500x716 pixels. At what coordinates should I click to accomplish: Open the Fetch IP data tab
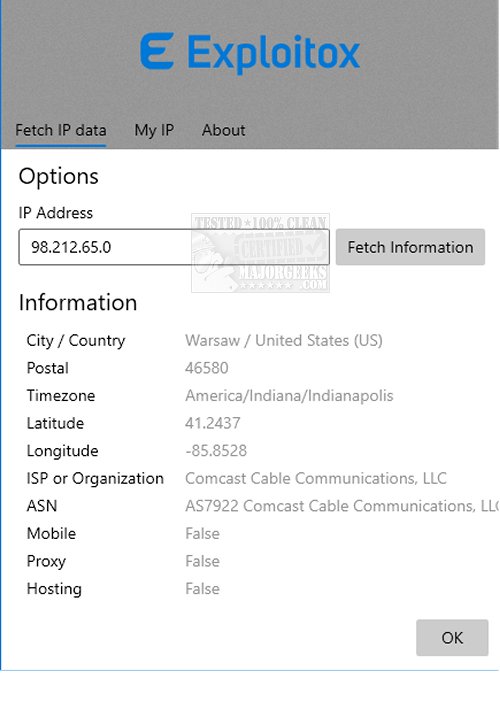coord(61,131)
